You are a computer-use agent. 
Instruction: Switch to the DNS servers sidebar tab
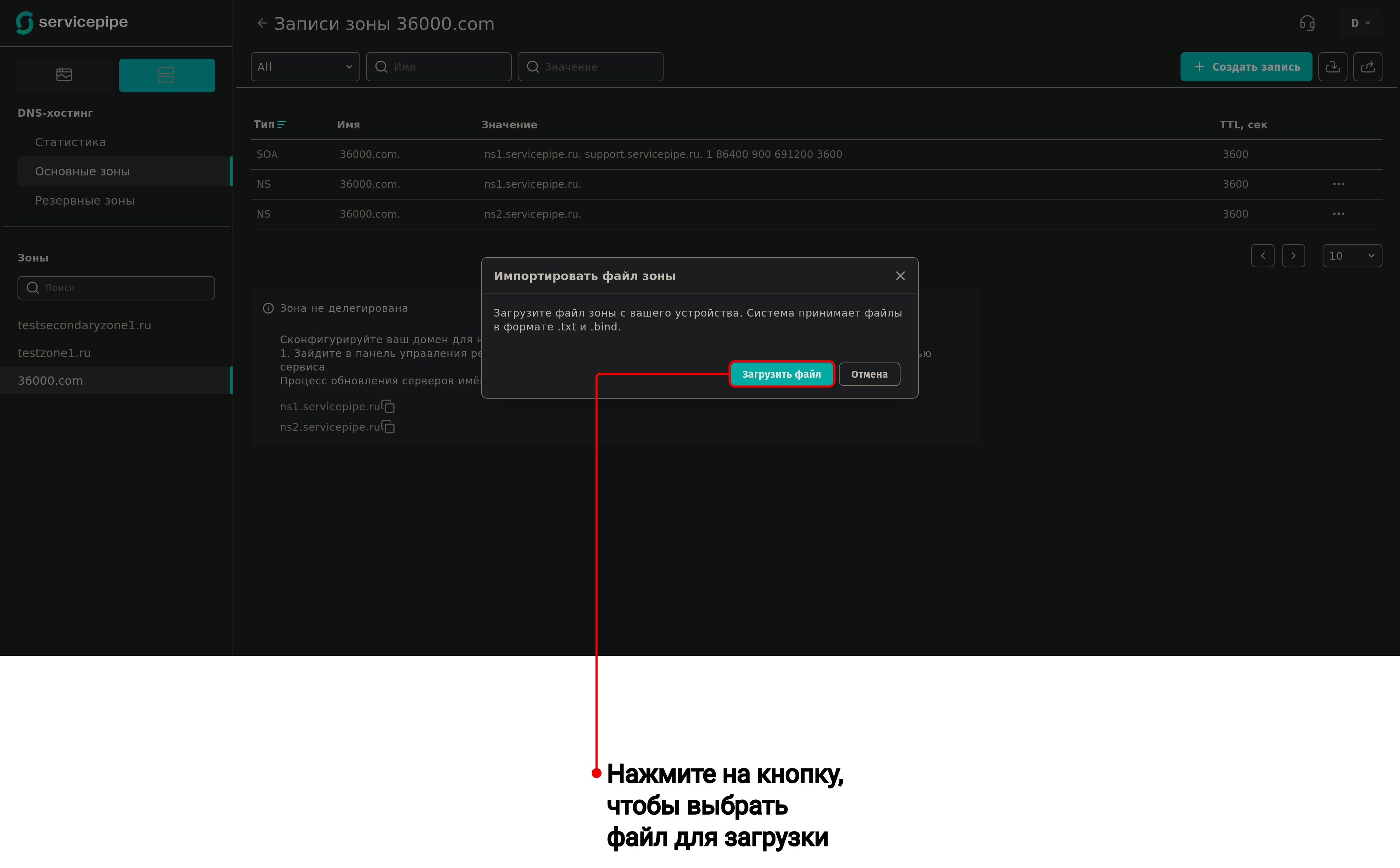[166, 75]
